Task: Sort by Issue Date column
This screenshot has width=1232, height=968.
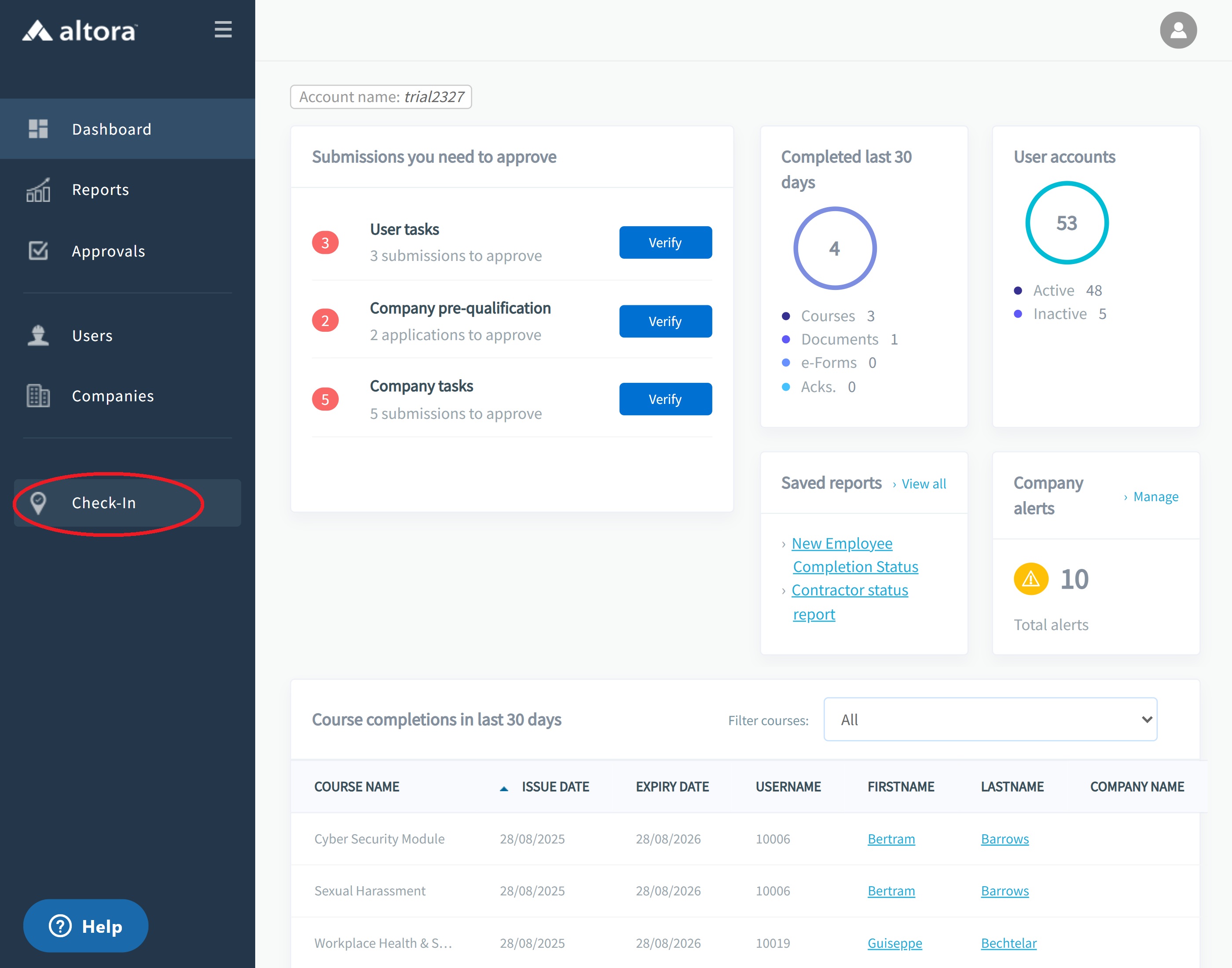Action: tap(555, 787)
